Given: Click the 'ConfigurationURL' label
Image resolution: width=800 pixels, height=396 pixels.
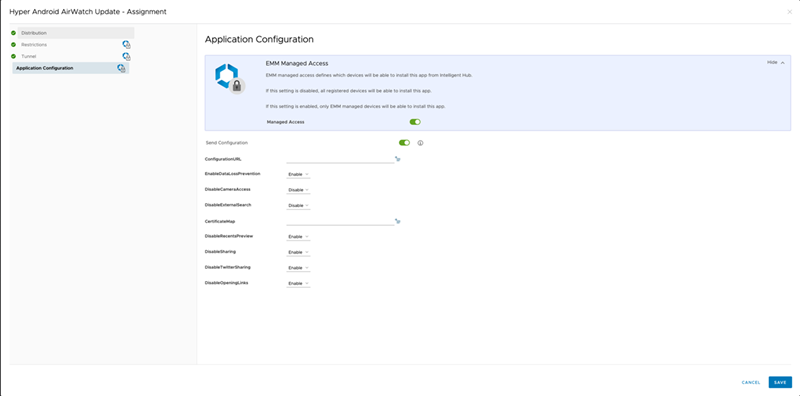Looking at the screenshot, I should pos(223,159).
